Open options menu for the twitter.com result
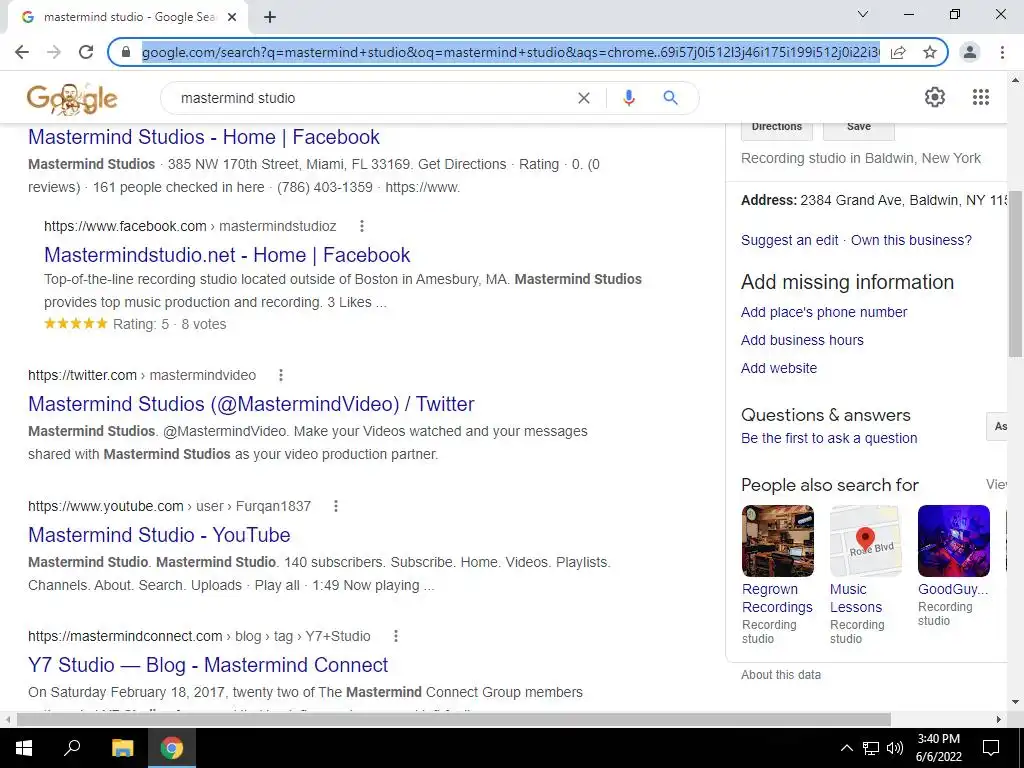This screenshot has width=1024, height=768. (x=281, y=375)
